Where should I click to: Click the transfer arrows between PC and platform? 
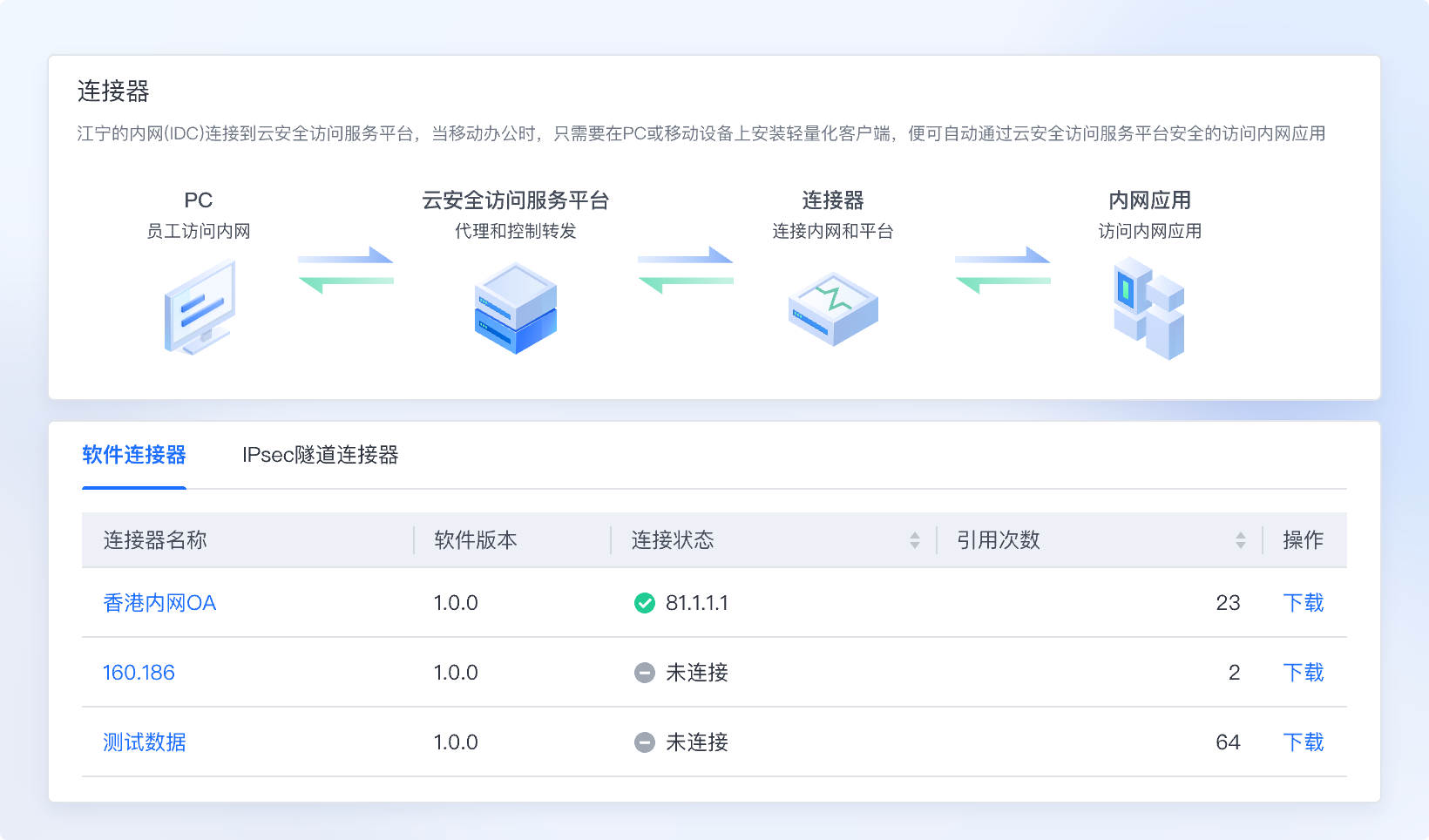click(x=347, y=270)
